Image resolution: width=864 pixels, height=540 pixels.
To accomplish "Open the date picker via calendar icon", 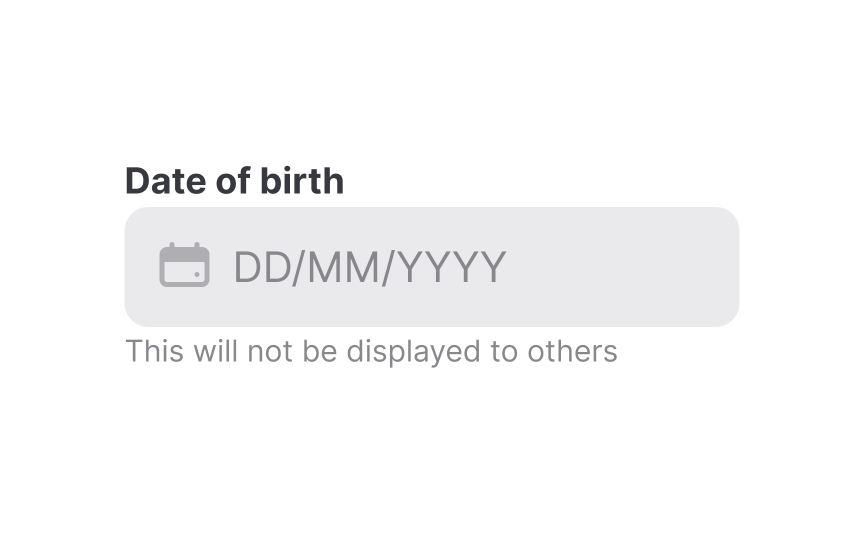I will [x=184, y=266].
